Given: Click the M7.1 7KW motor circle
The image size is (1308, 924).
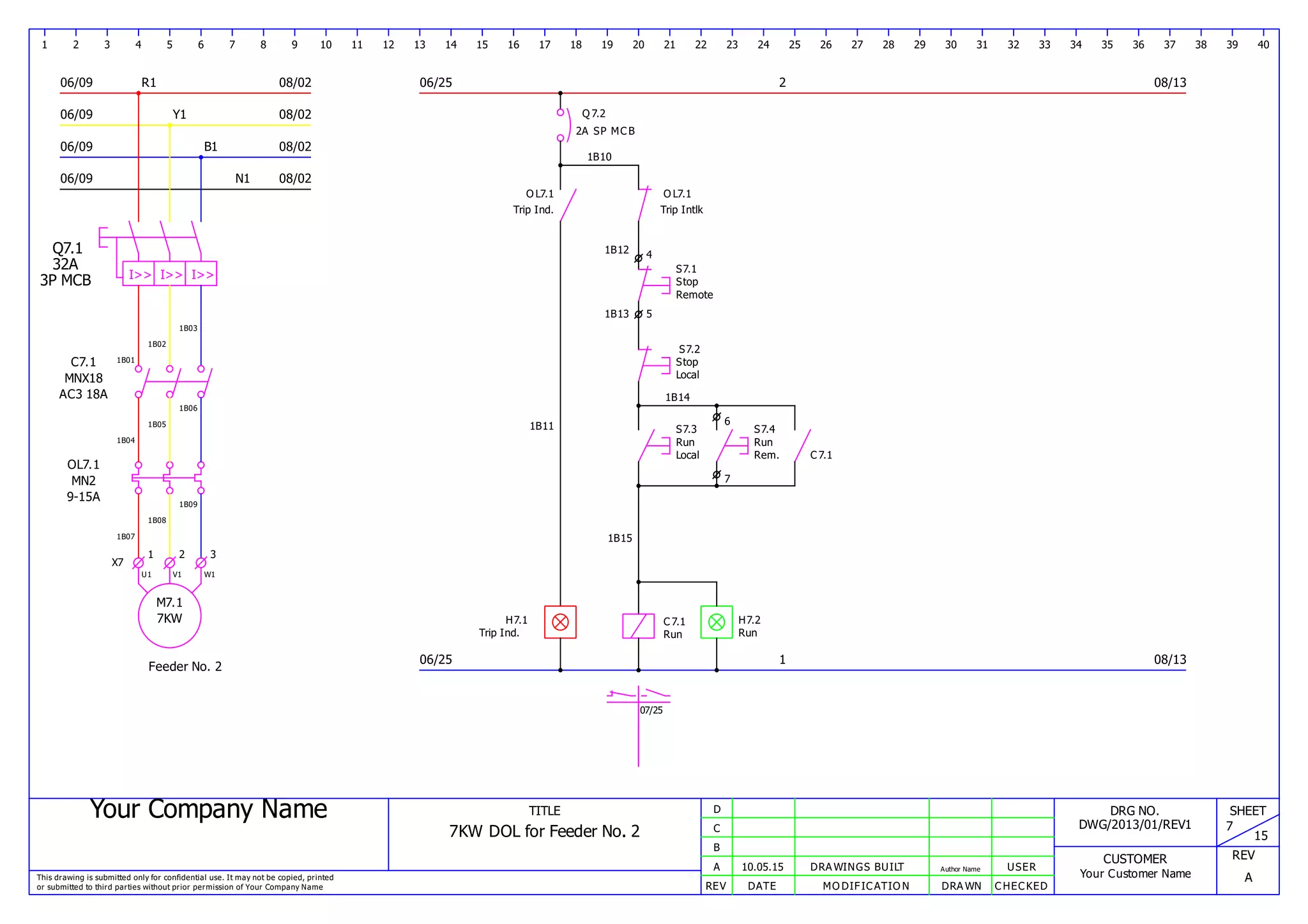Looking at the screenshot, I should tap(169, 616).
